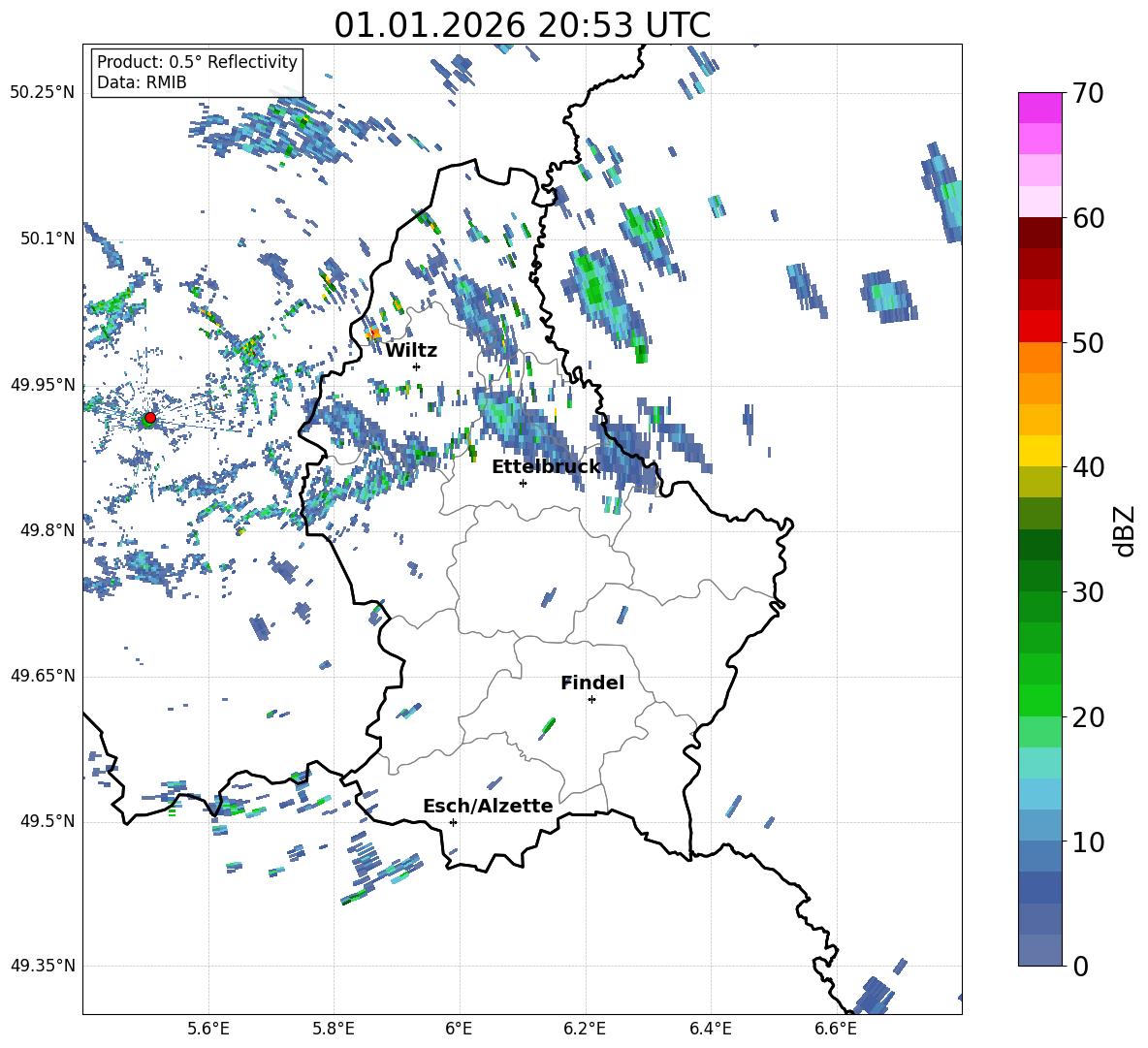This screenshot has height=1048, width=1148.
Task: Click the 10 value on colorbar
Action: click(1087, 842)
